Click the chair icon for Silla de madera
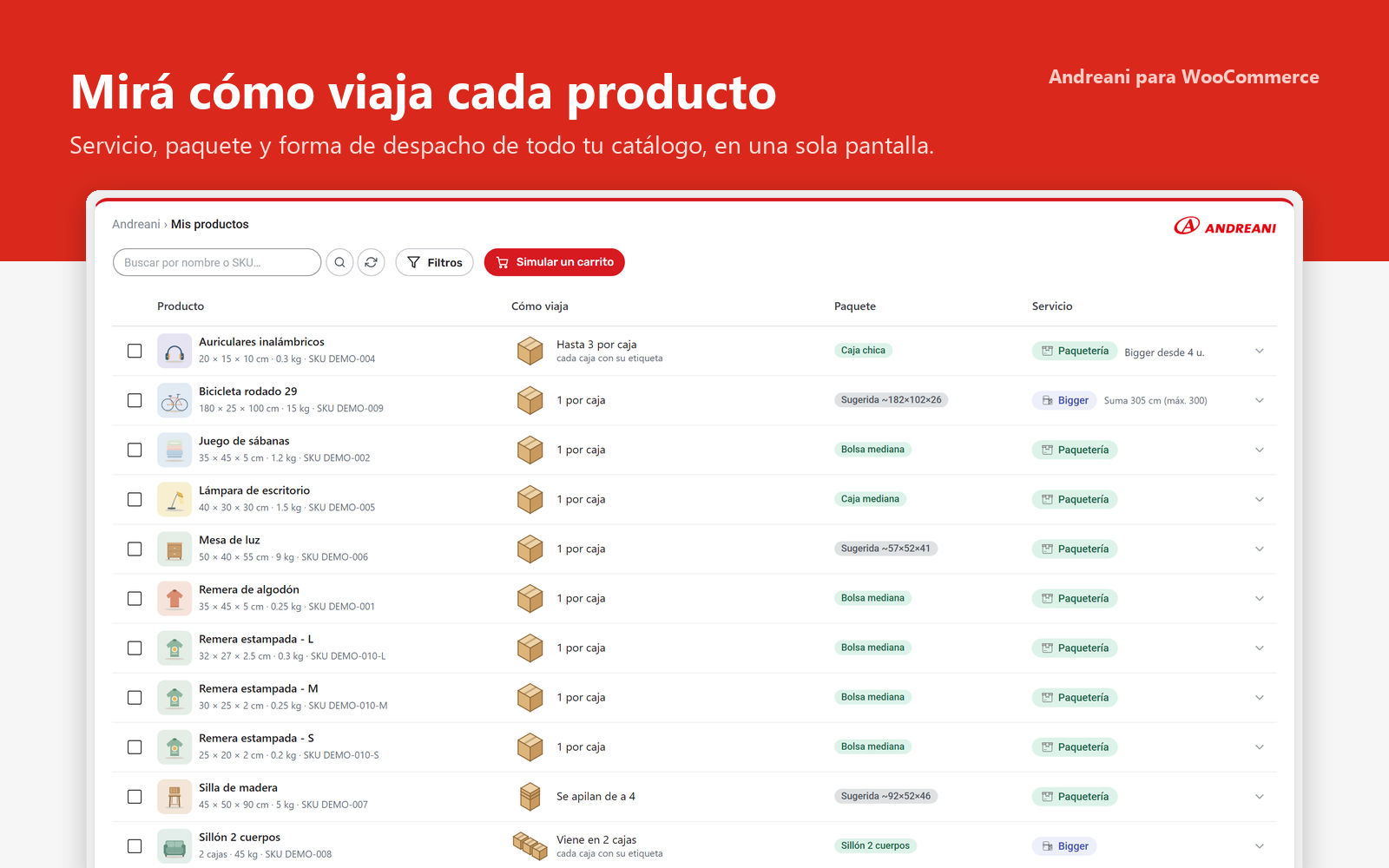1389x868 pixels. [x=174, y=796]
